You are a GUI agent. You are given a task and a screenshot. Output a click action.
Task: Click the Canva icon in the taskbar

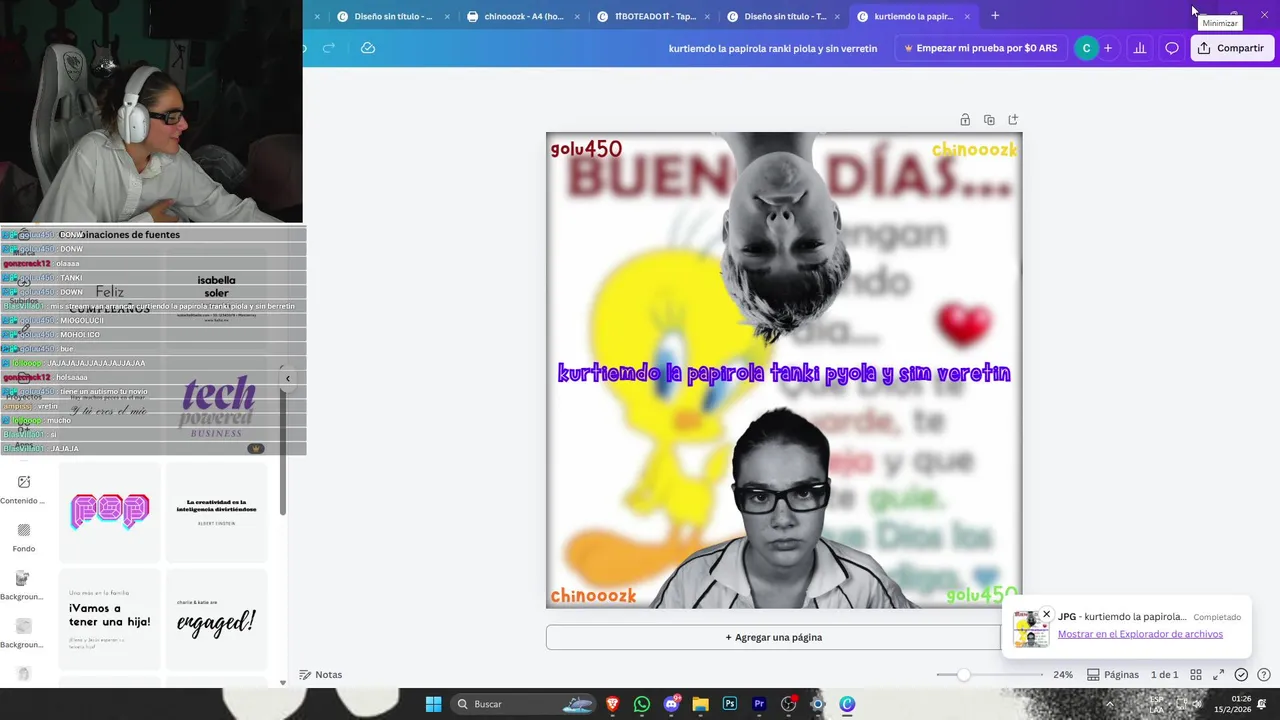click(x=847, y=704)
